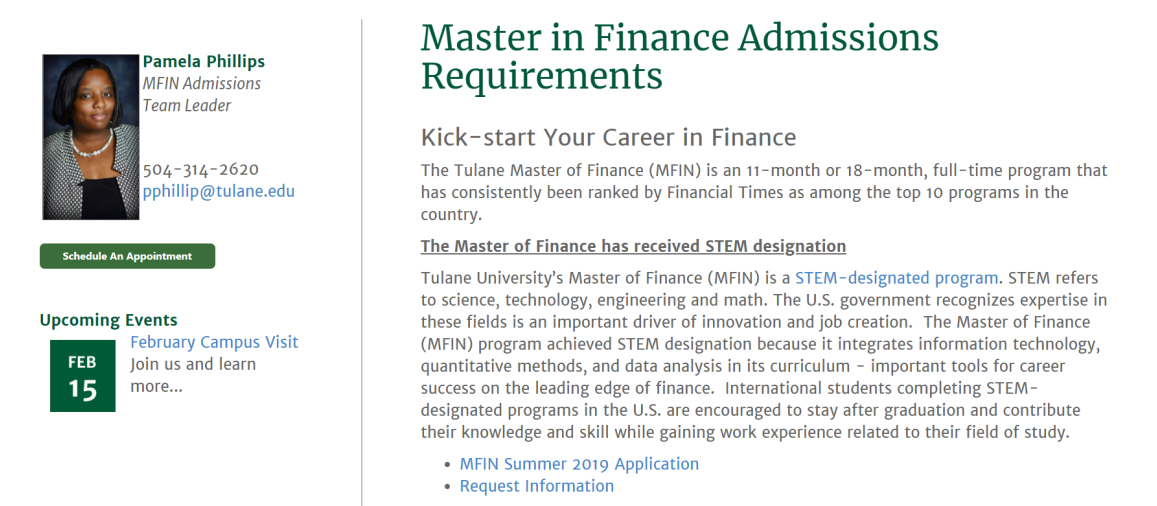The width and height of the screenshot is (1157, 506).
Task: Click the Join us and learn more text
Action: pyautogui.click(x=192, y=375)
